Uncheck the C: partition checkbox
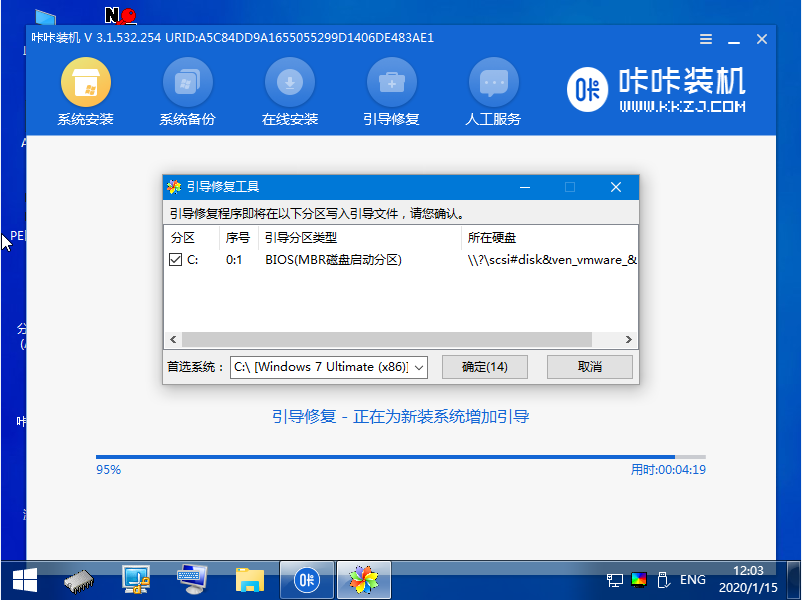Viewport: 802px width, 600px height. [176, 258]
